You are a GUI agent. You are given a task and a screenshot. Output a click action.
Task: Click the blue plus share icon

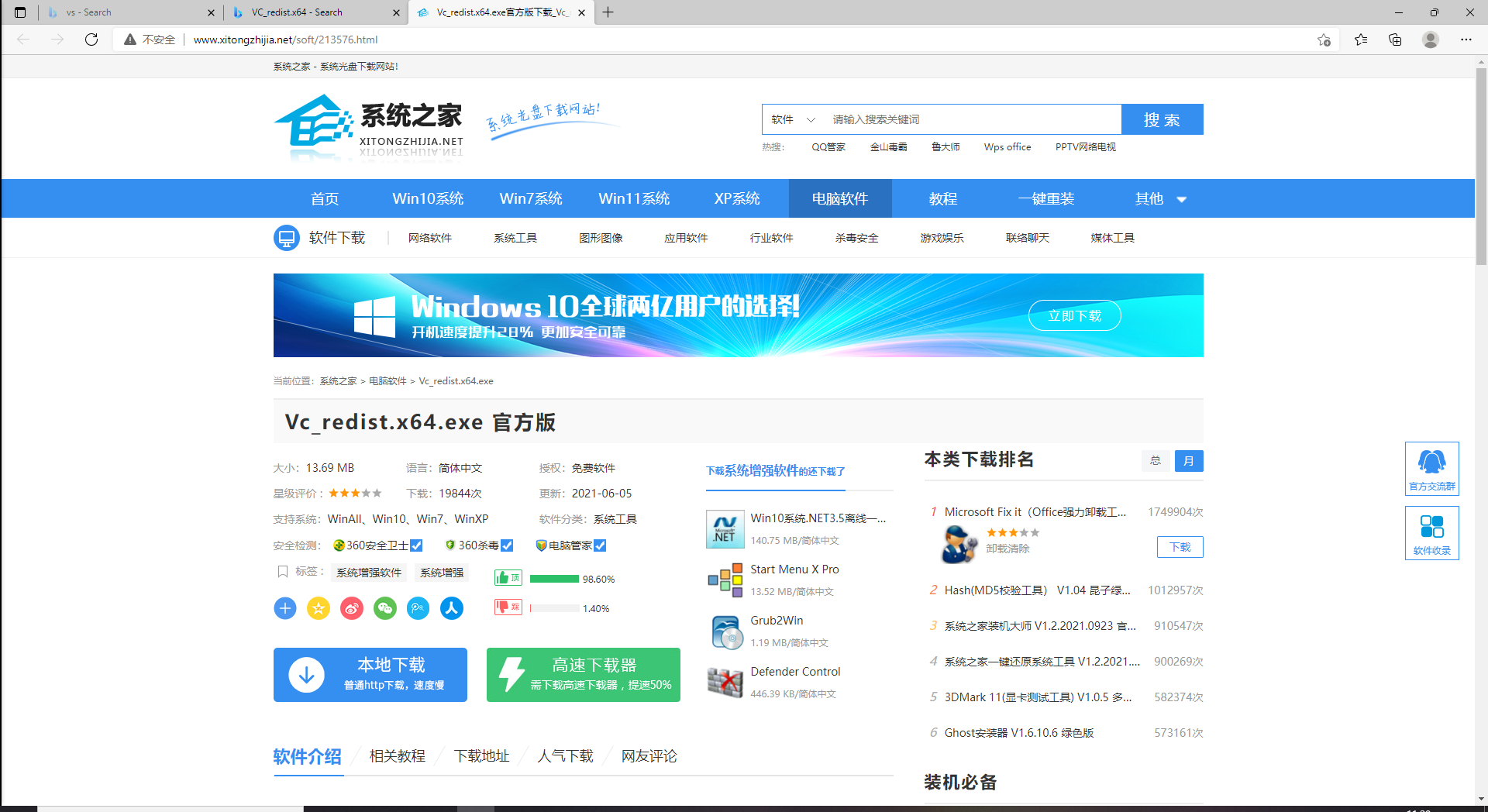click(x=285, y=608)
